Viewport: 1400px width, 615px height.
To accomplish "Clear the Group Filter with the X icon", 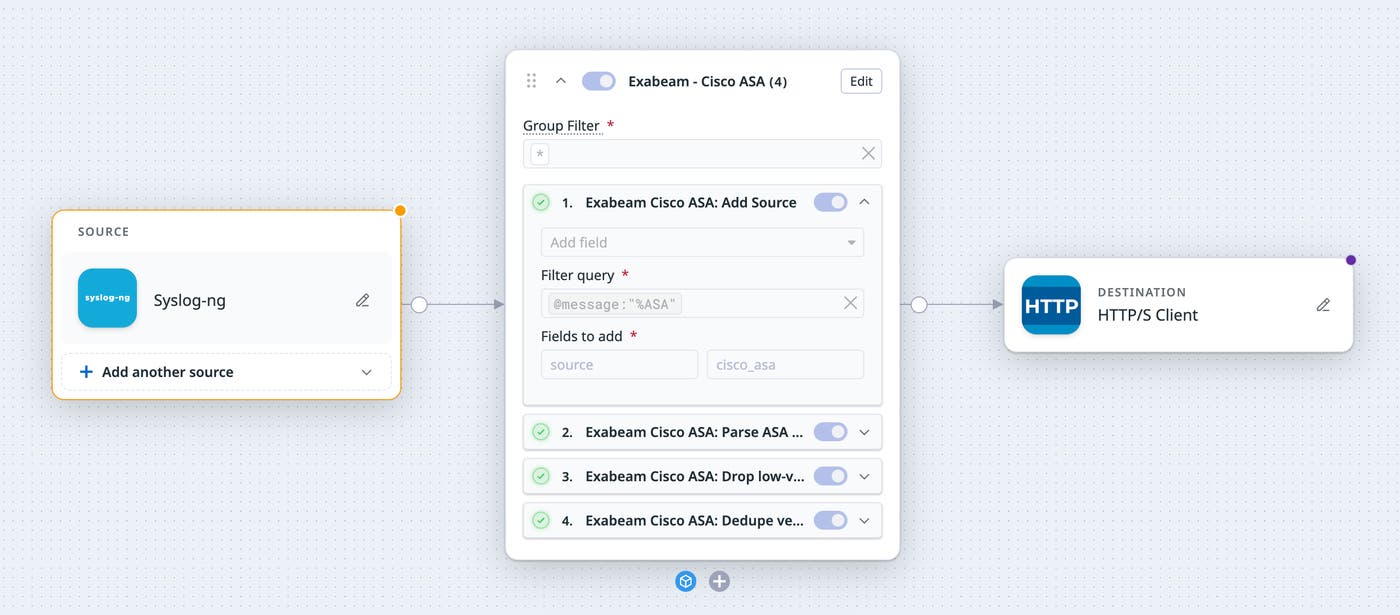I will pyautogui.click(x=868, y=153).
